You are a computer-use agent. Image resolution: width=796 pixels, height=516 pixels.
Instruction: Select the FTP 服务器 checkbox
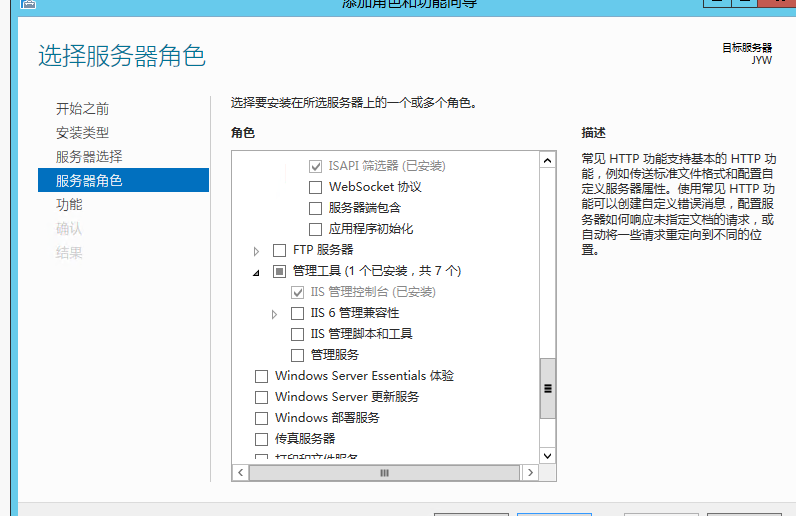[280, 250]
